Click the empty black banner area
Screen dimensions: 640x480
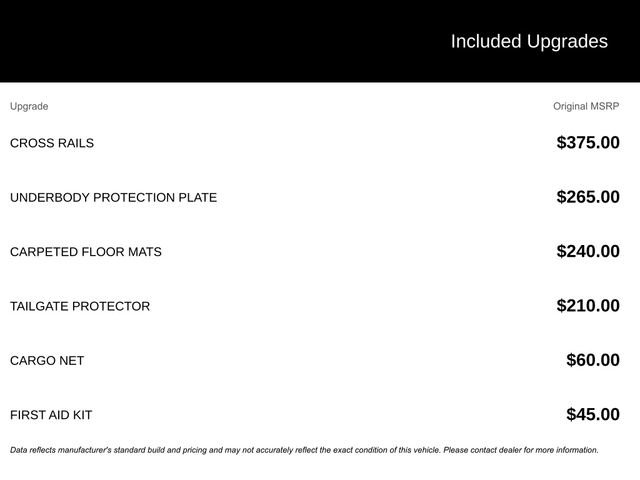tap(200, 42)
